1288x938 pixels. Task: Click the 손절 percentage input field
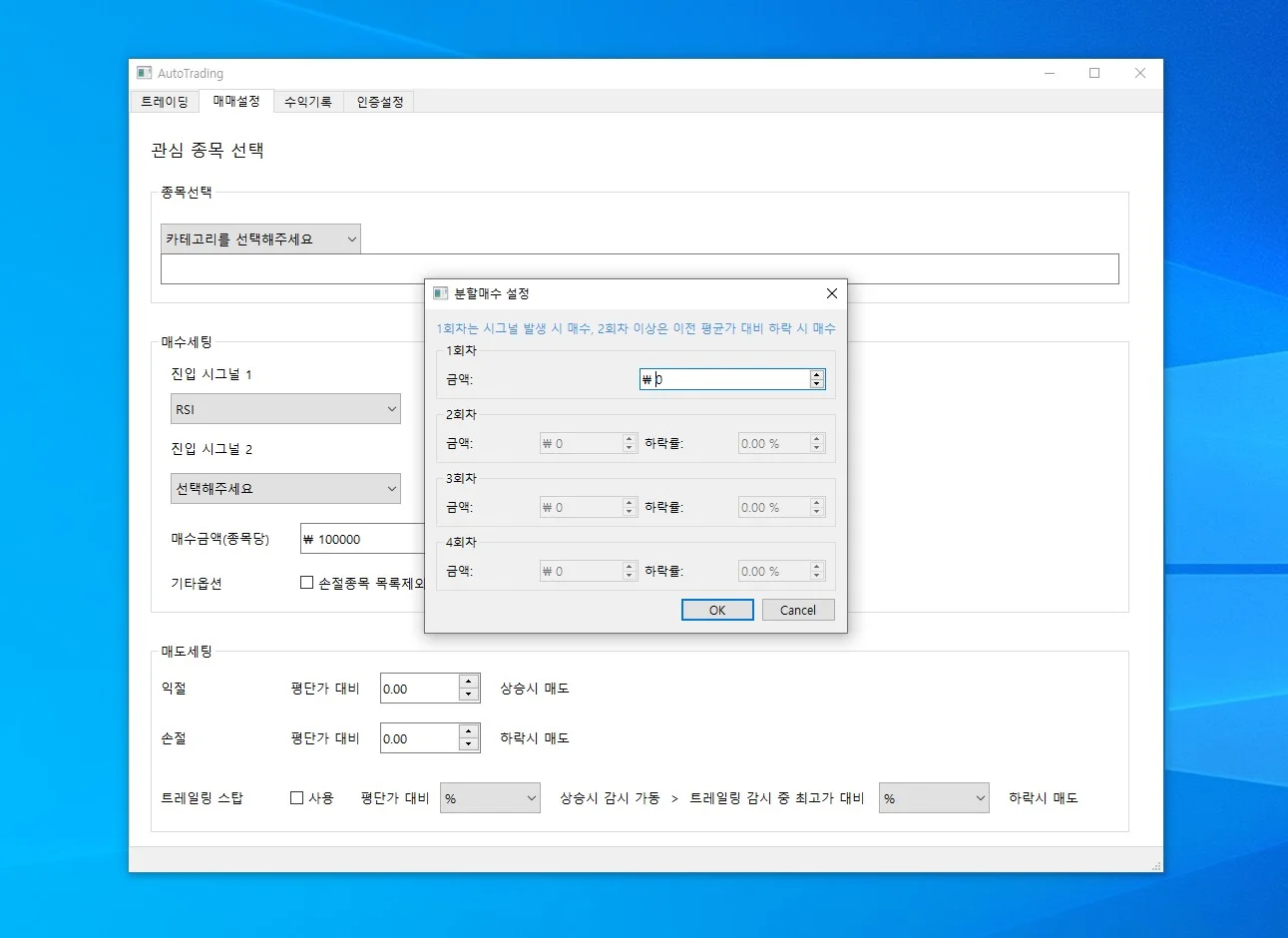click(x=420, y=738)
